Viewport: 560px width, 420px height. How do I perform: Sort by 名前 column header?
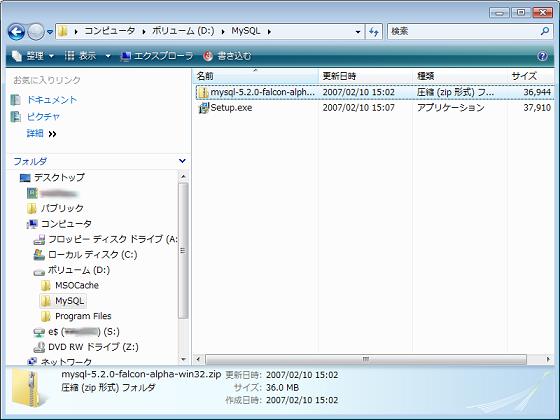[x=256, y=76]
